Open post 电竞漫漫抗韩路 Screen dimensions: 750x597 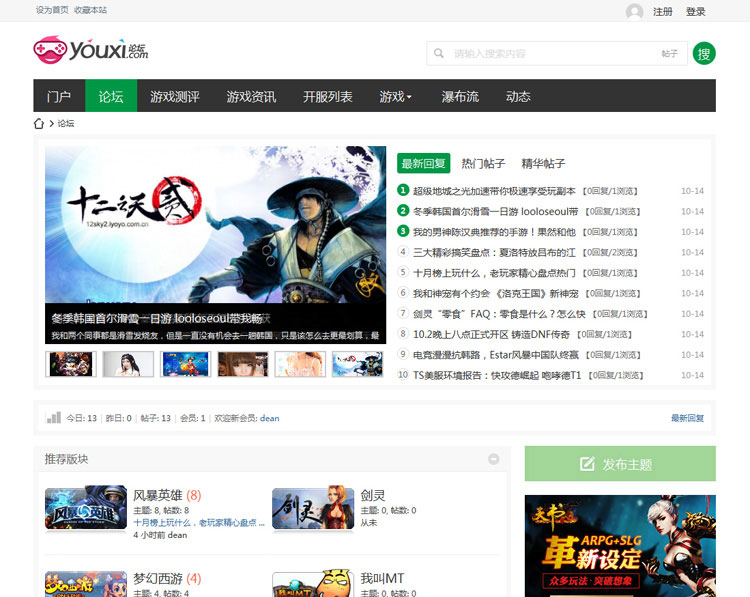click(496, 355)
